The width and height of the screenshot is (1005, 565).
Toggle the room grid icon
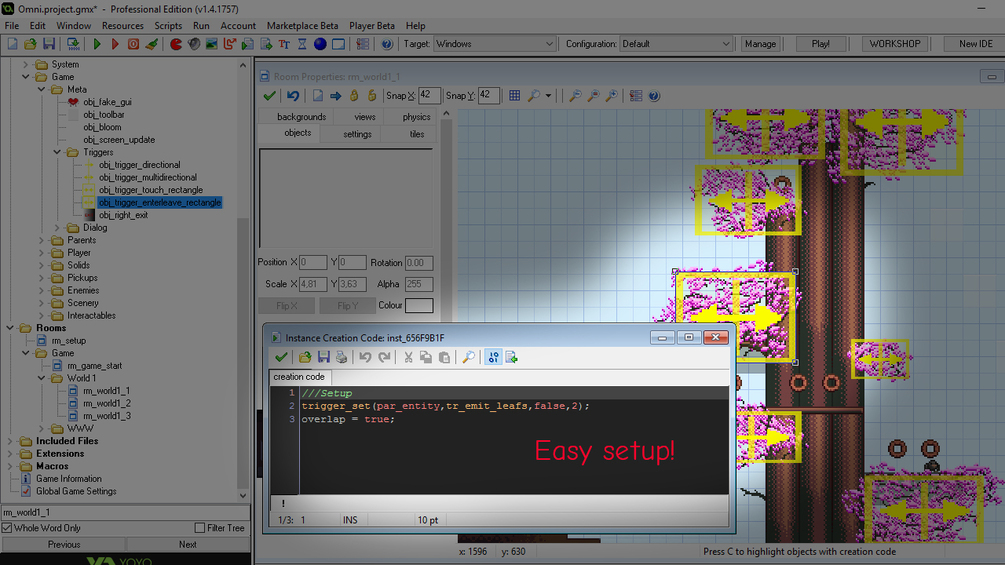point(515,96)
